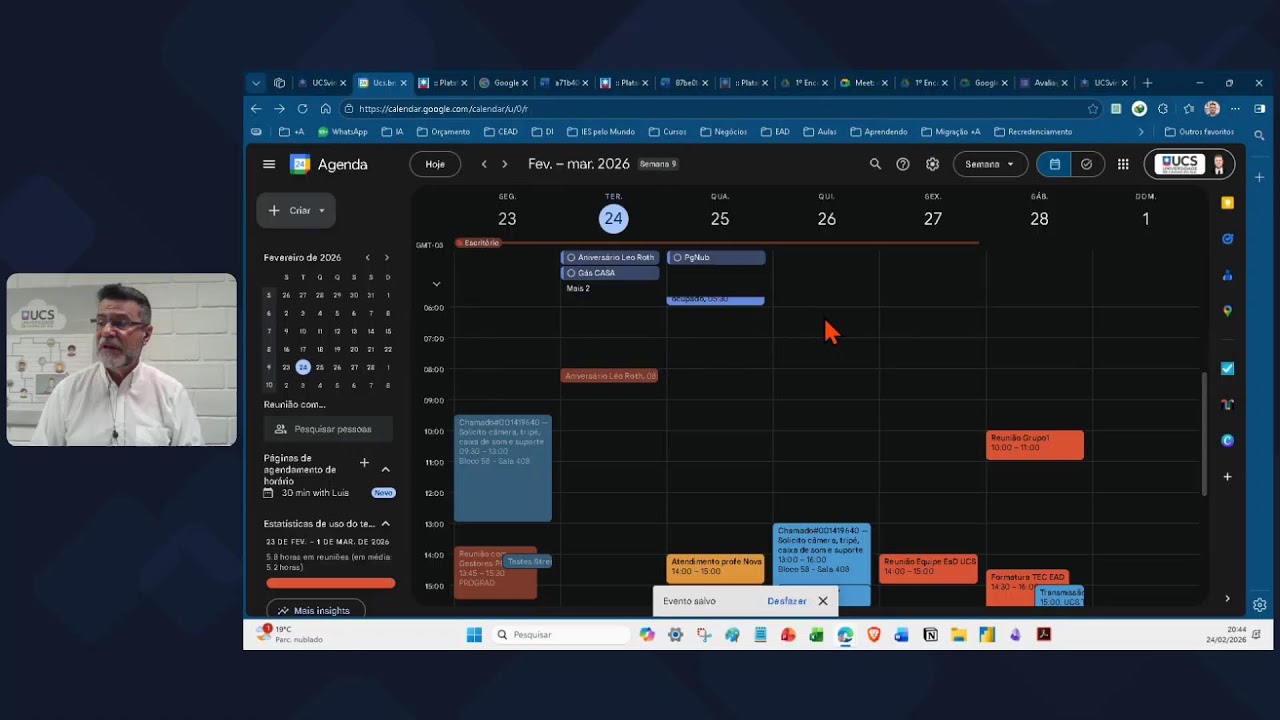Open the Settings gear in Agenda header
The height and width of the screenshot is (720, 1280).
pos(932,164)
